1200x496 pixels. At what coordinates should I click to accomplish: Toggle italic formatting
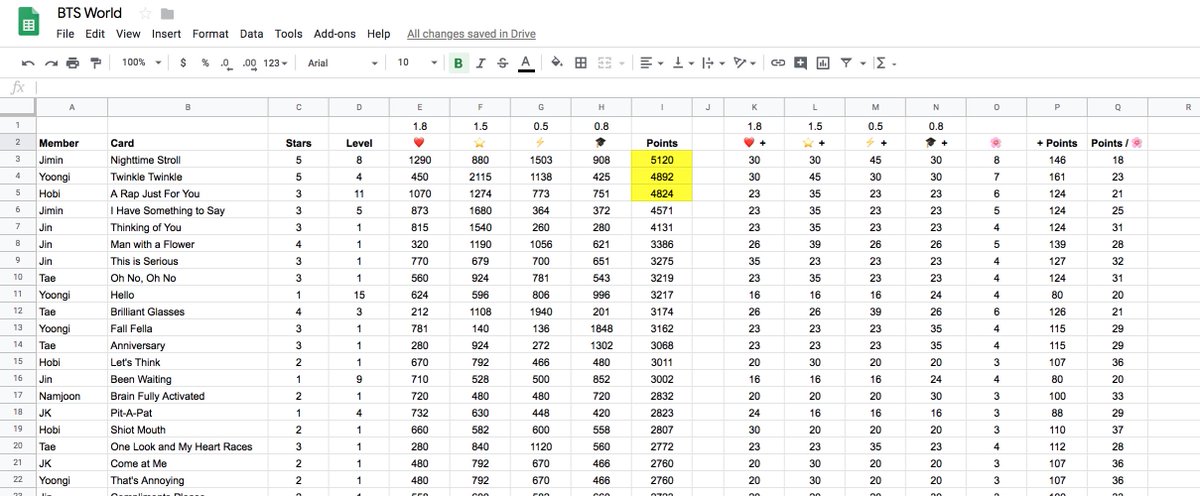point(481,63)
